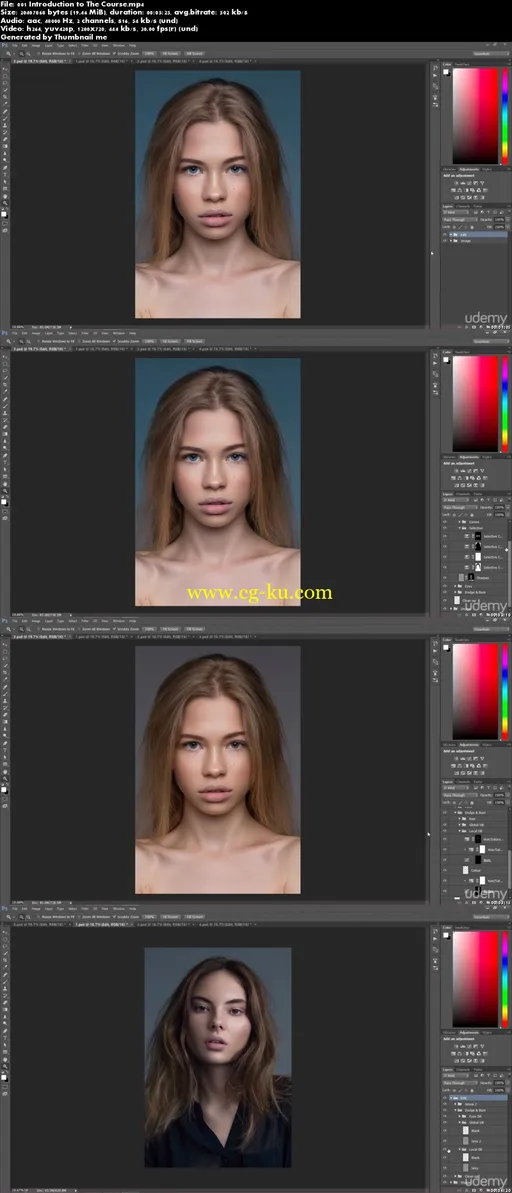Add a Curves adjustment in first frame
512x1193 pixels.
tap(469, 183)
